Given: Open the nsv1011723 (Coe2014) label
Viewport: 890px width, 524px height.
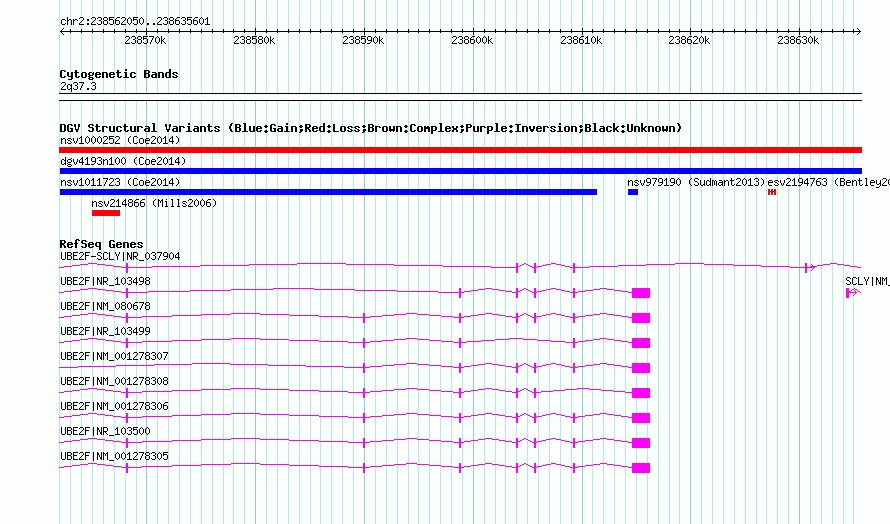Looking at the screenshot, I should point(120,182).
